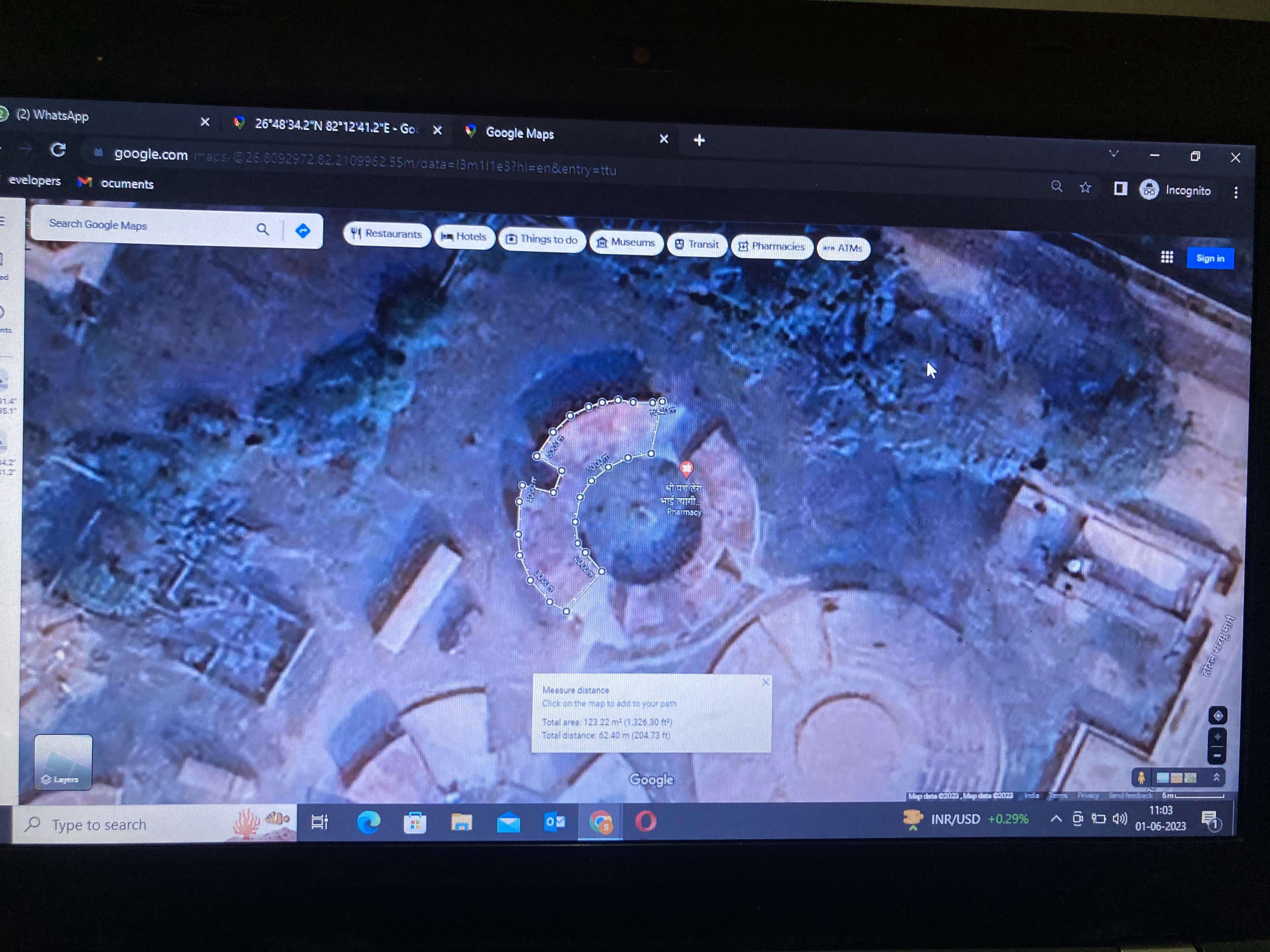Click the Tab search dropdown arrow
The height and width of the screenshot is (952, 1270).
[x=1113, y=153]
